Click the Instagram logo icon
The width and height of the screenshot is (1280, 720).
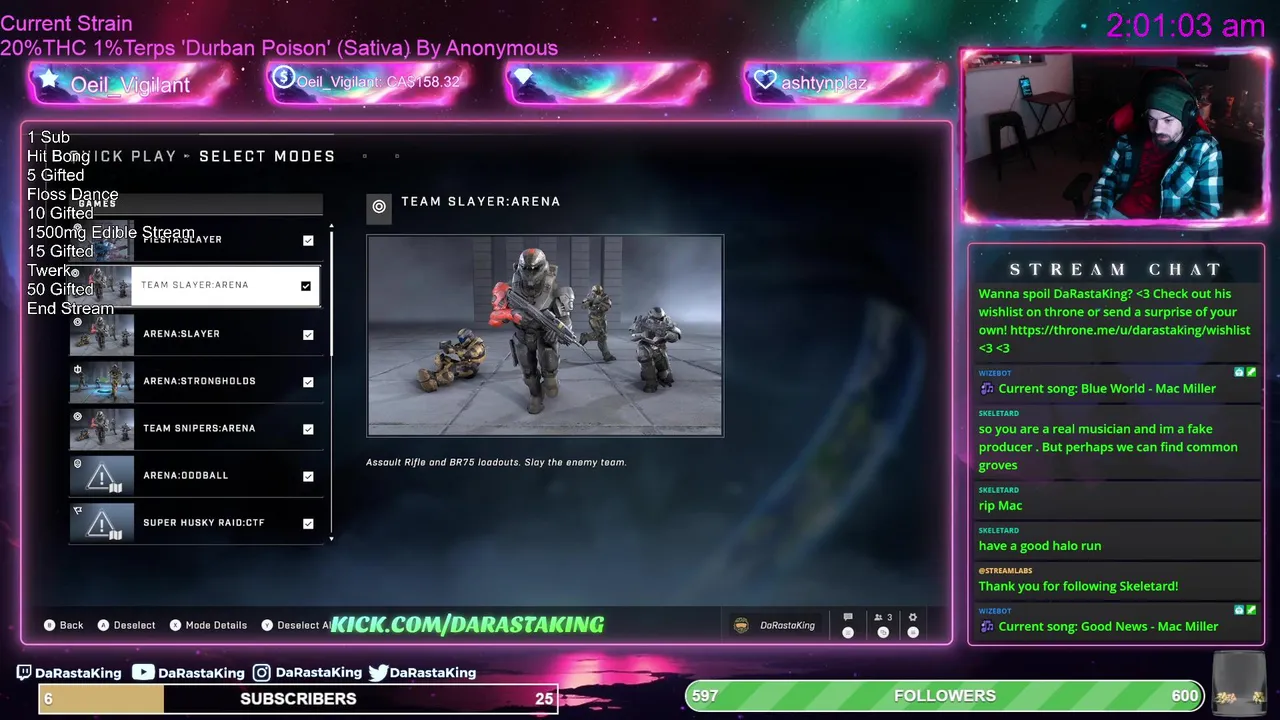pos(261,673)
